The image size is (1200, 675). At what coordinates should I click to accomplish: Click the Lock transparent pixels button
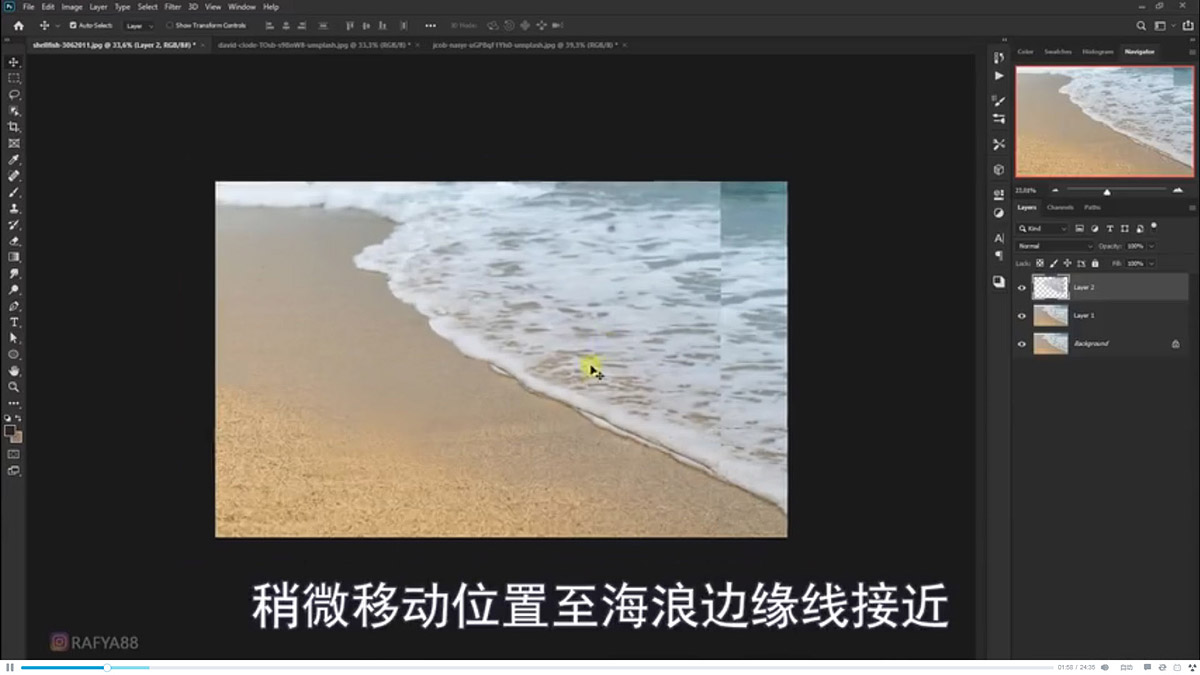(1040, 263)
